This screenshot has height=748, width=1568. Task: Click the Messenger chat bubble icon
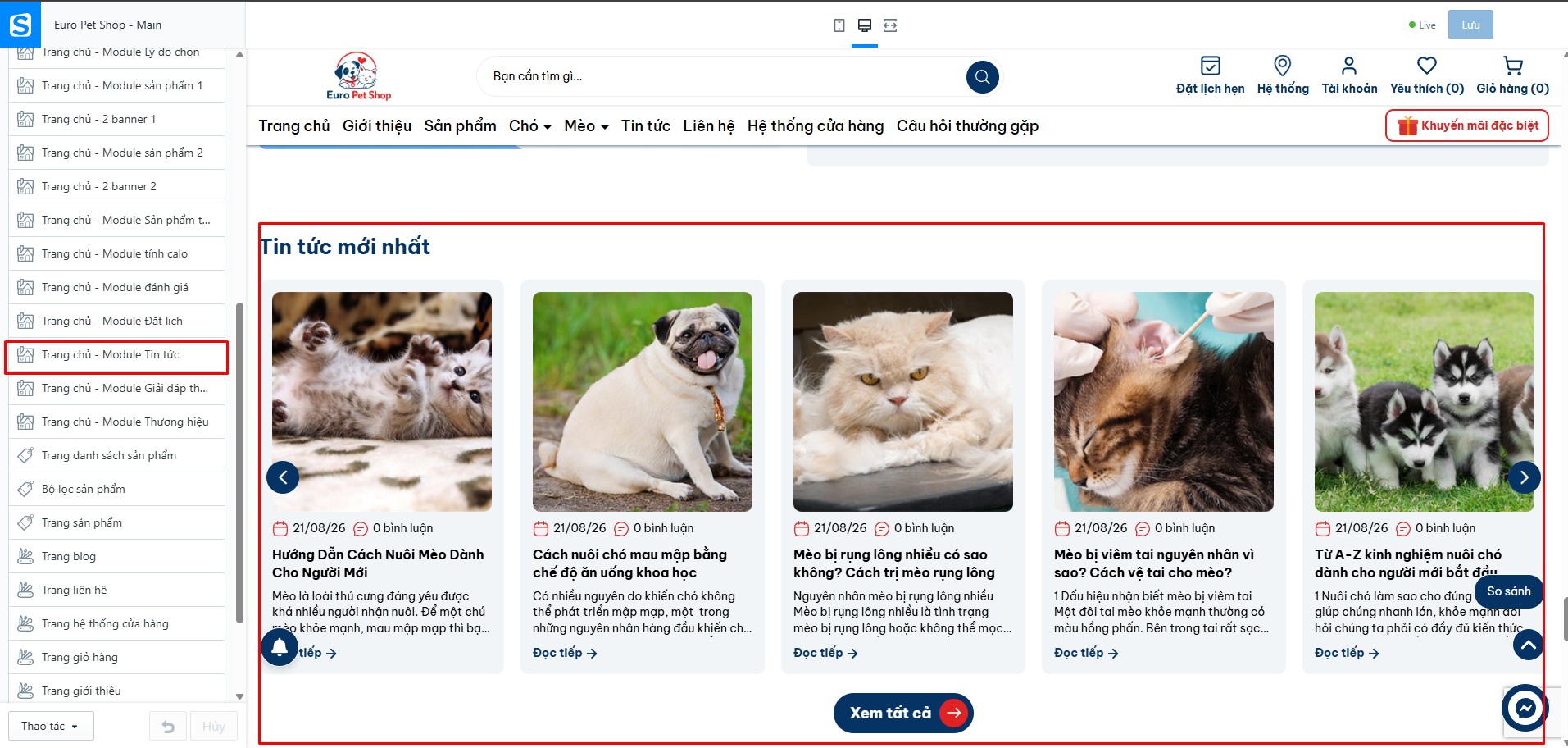point(1525,707)
